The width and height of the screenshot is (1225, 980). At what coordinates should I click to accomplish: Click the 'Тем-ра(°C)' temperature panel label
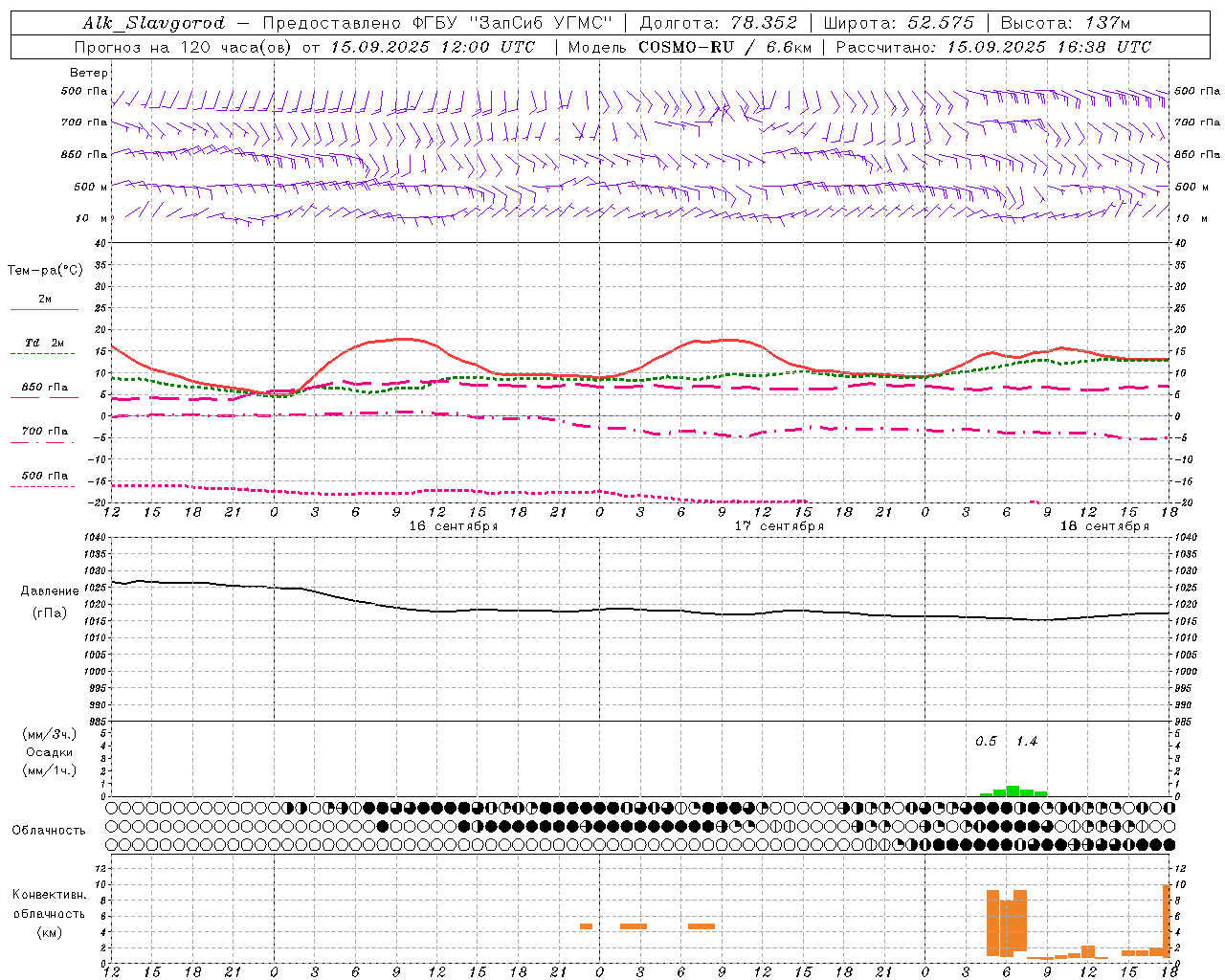click(45, 270)
